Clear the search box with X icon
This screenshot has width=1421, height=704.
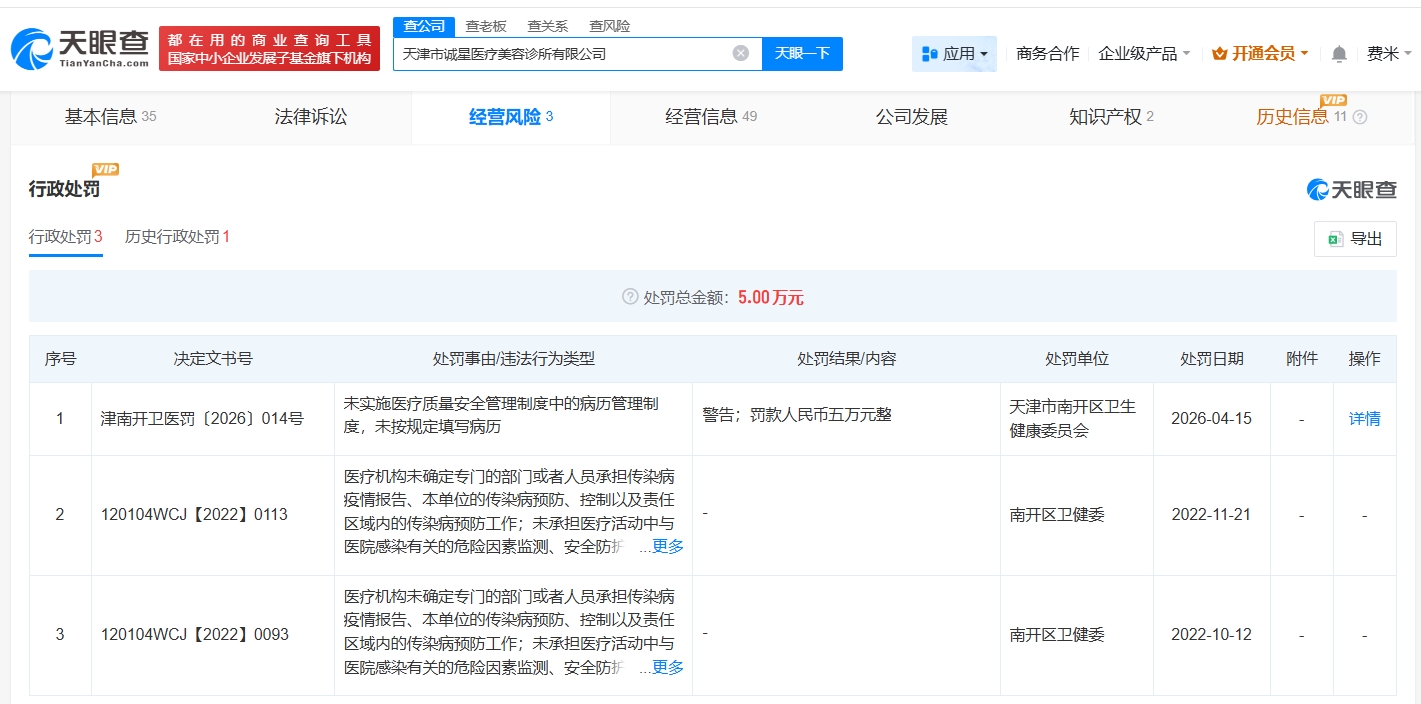click(x=740, y=54)
